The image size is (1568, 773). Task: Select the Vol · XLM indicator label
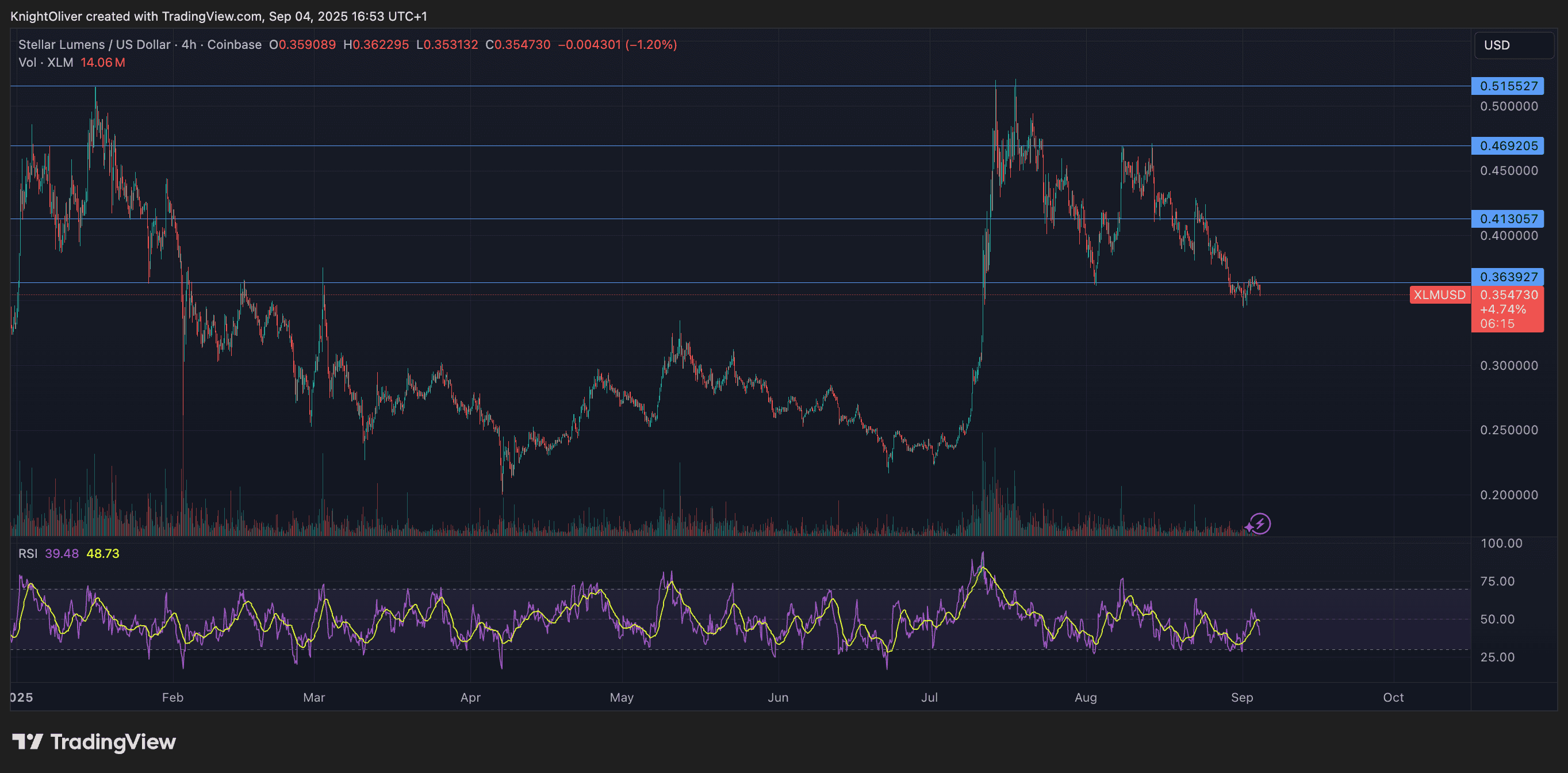[x=45, y=62]
